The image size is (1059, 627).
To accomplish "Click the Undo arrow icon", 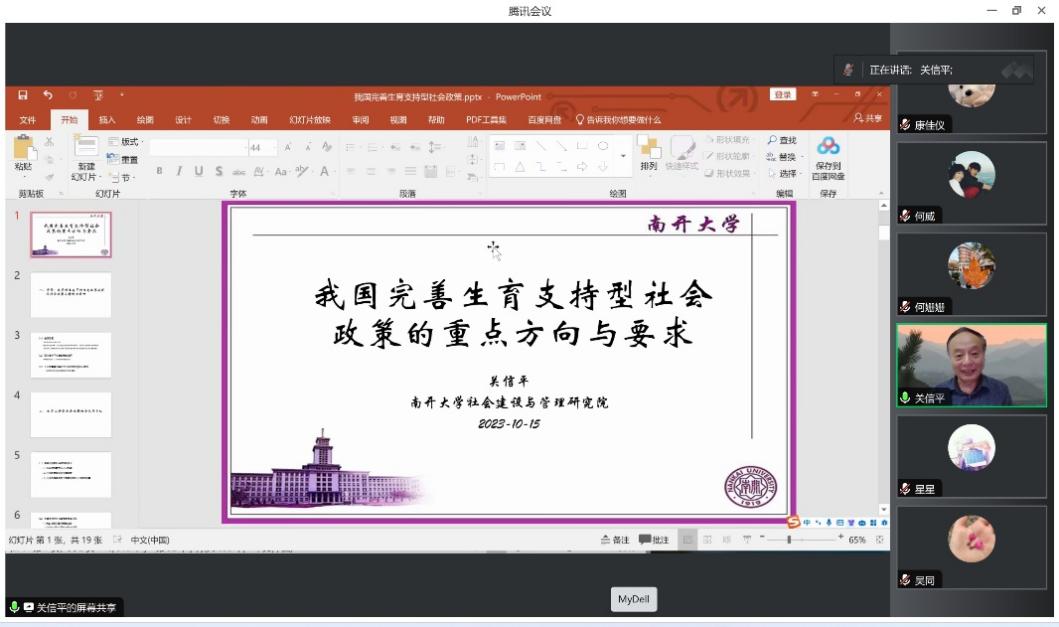I will [47, 96].
